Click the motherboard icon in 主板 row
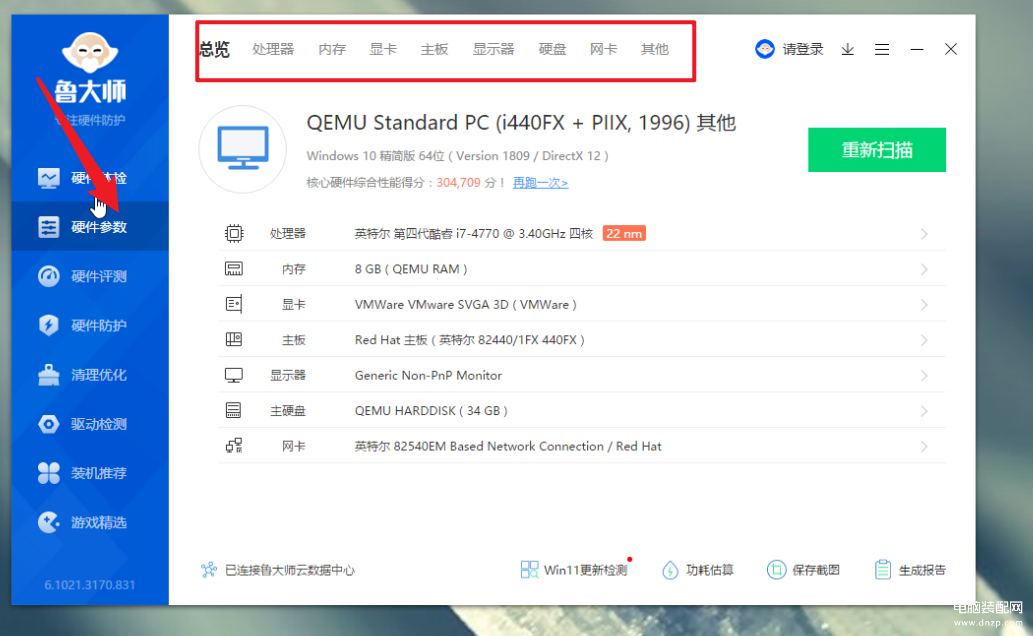The height and width of the screenshot is (636, 1033). [234, 339]
